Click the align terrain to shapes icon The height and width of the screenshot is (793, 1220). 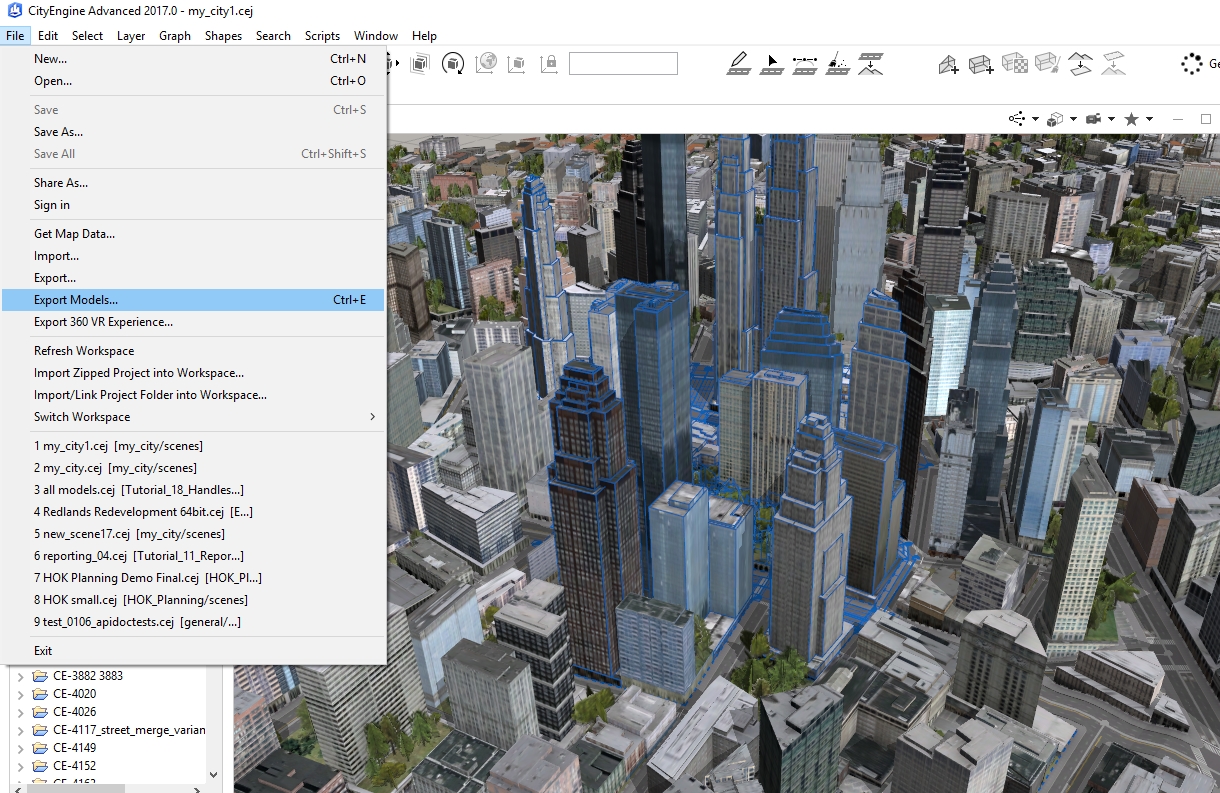(1080, 64)
